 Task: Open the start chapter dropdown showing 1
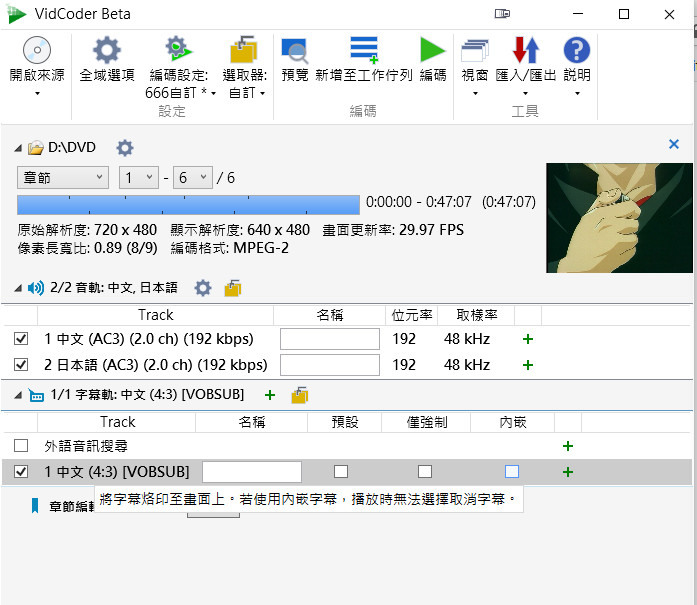point(139,178)
